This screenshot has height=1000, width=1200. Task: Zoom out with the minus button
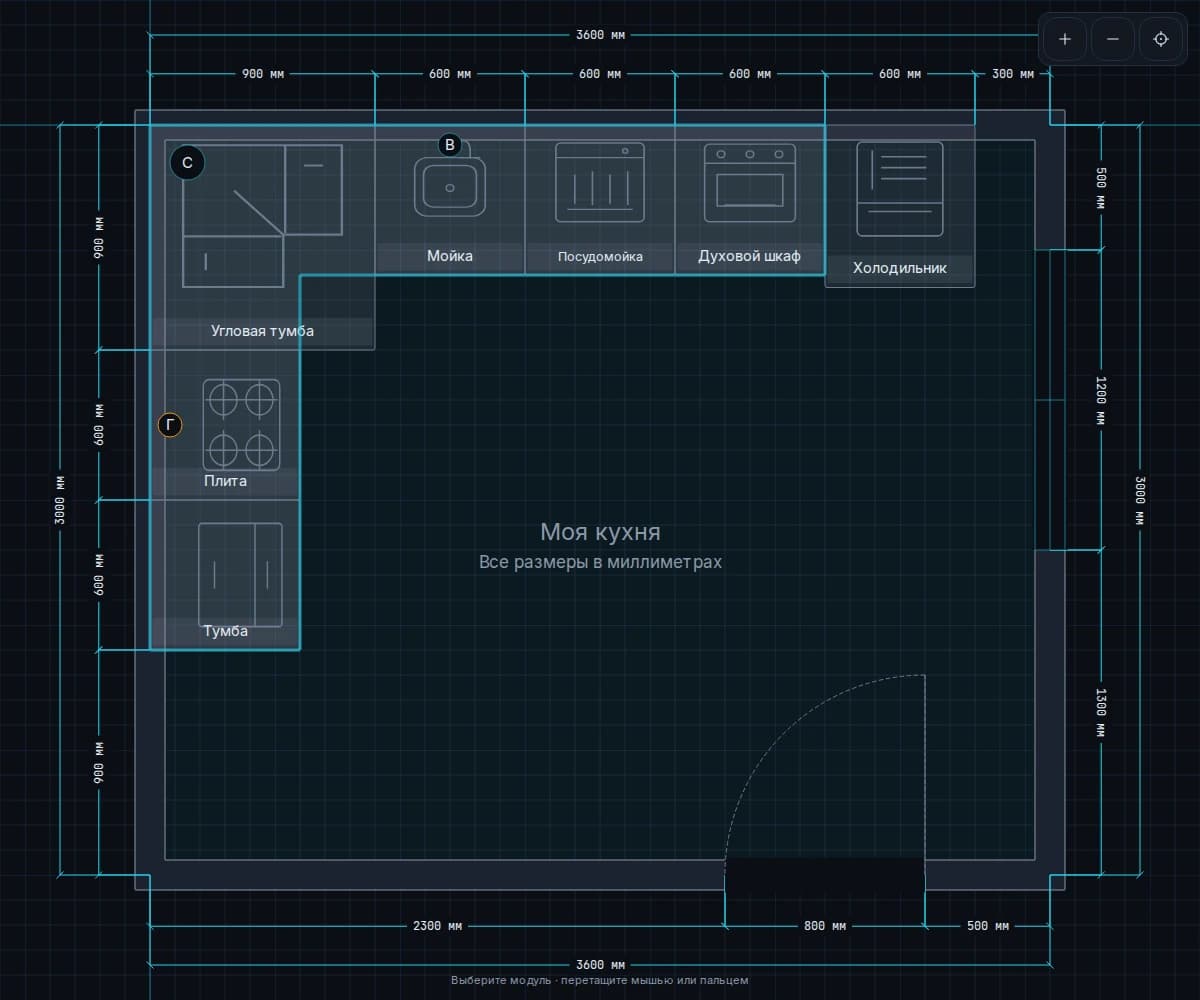[x=1113, y=39]
